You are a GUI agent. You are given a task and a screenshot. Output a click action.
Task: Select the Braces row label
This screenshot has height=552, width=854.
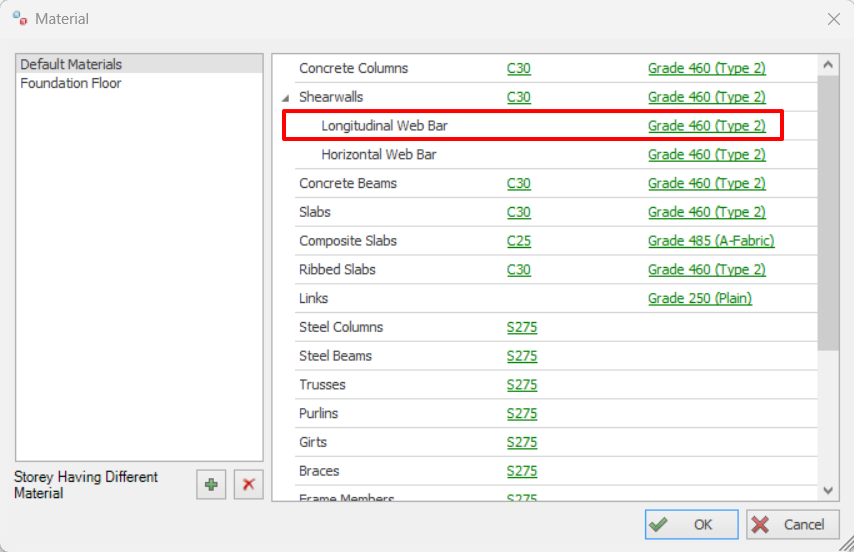coord(319,472)
